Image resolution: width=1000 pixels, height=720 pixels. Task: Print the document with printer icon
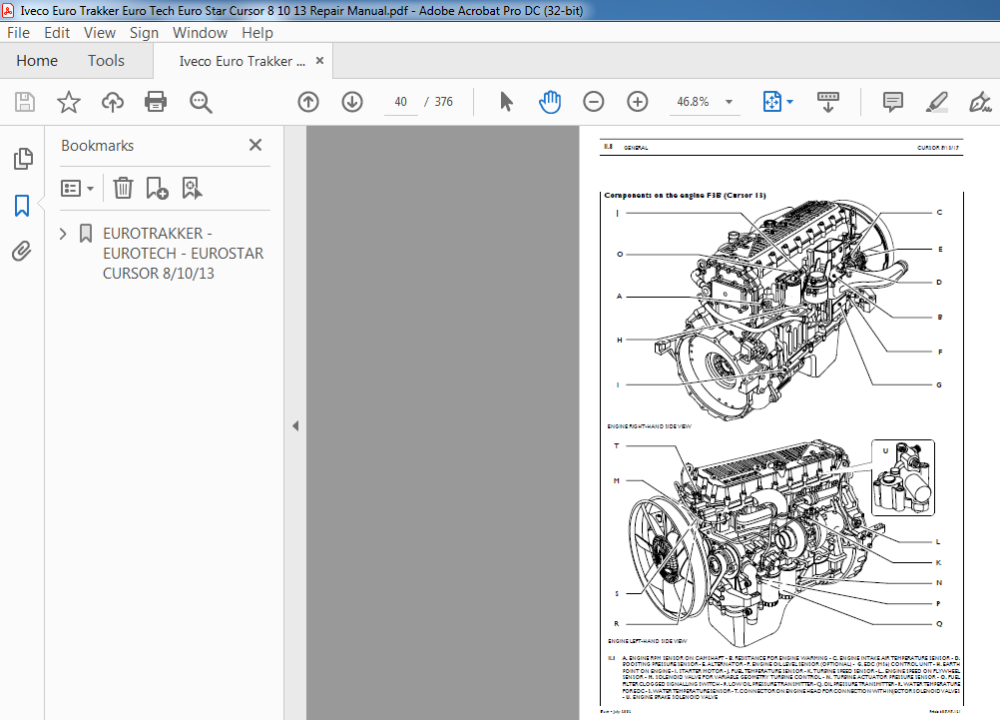(x=156, y=102)
